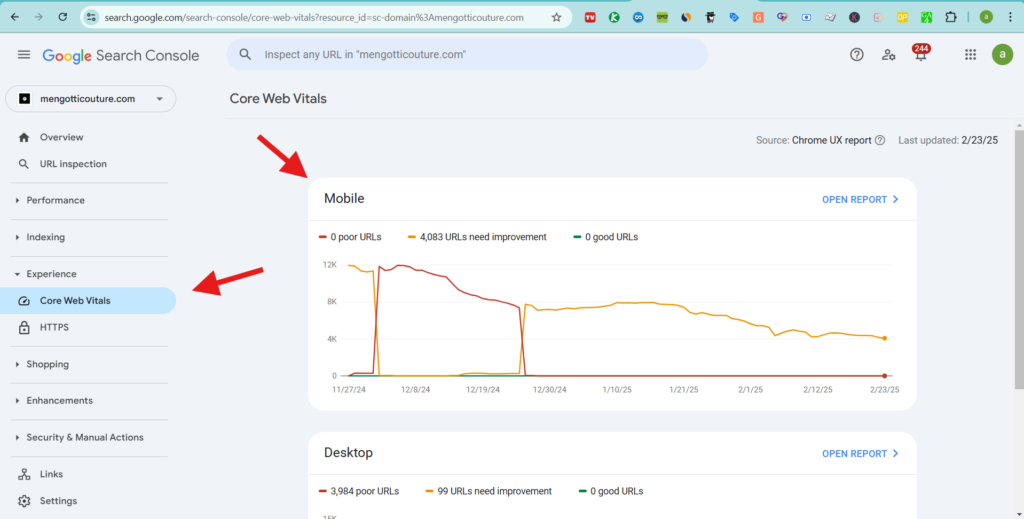Click the HTTPS lock icon
This screenshot has width=1024, height=519.
(x=24, y=328)
